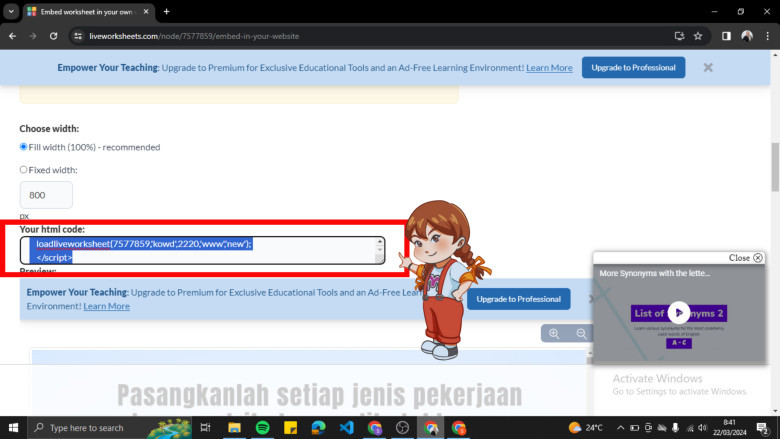Click Learn More in top banner
The width and height of the screenshot is (780, 439).
point(549,68)
